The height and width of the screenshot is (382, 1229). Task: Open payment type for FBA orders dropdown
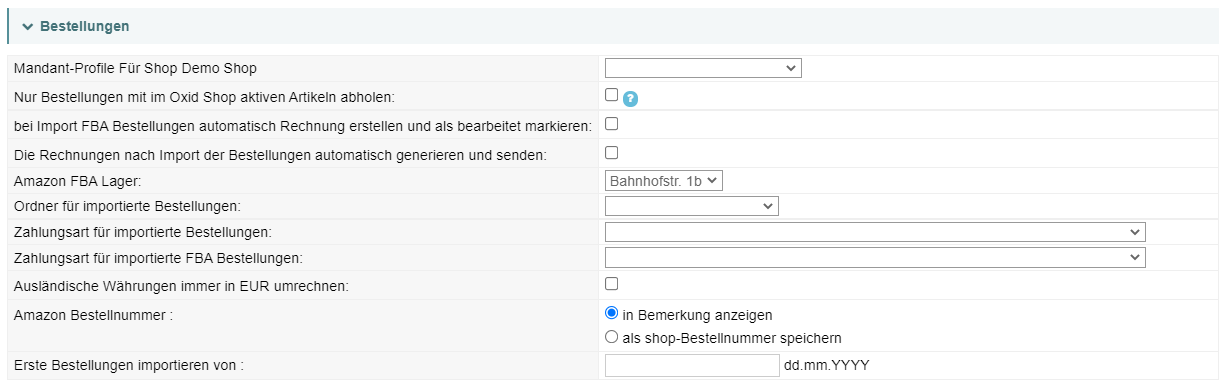coord(875,258)
